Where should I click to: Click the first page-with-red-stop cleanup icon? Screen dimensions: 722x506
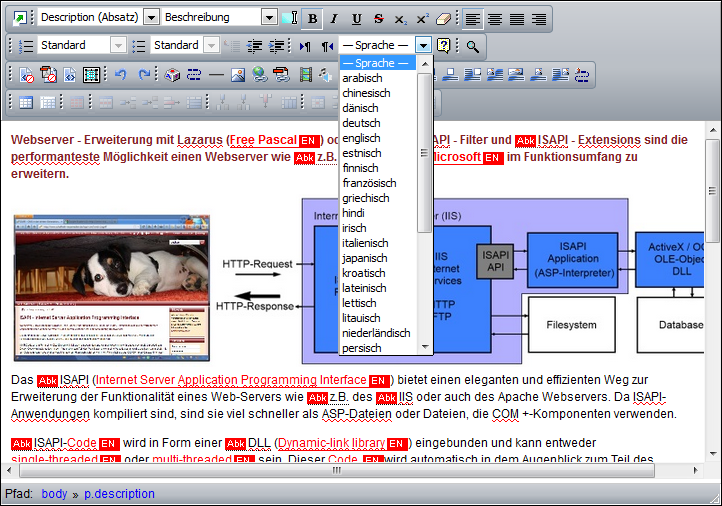pos(27,75)
